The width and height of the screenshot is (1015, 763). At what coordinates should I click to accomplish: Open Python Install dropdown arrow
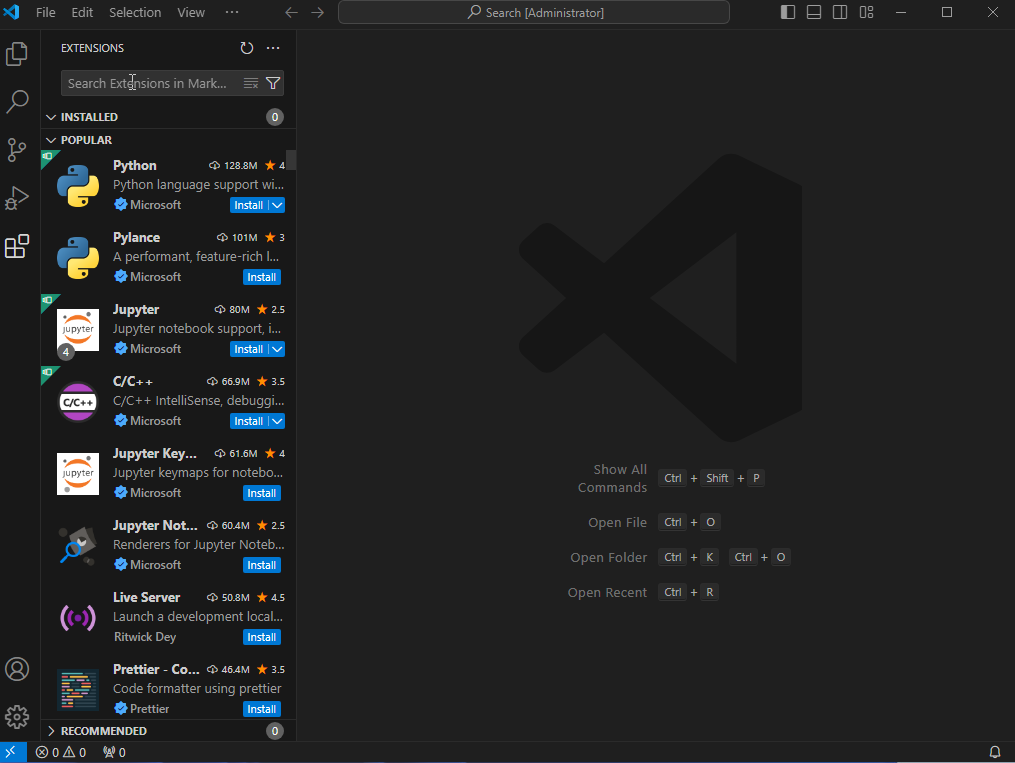pyautogui.click(x=277, y=205)
